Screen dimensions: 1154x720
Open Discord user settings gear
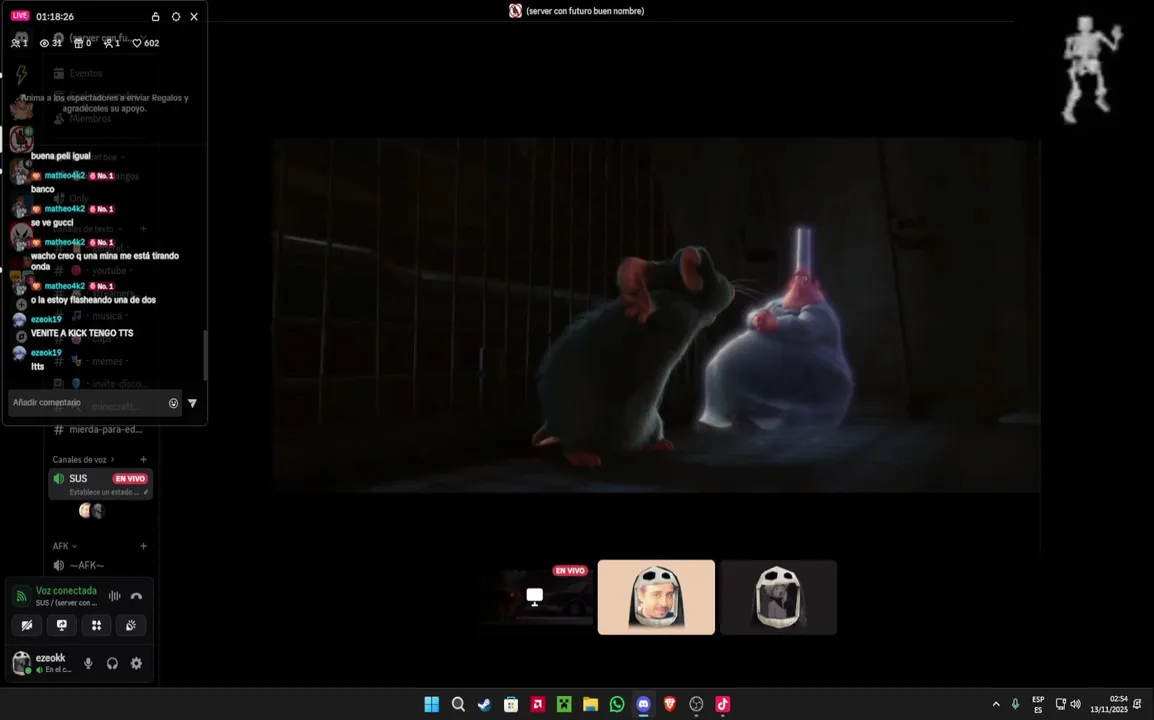pyautogui.click(x=136, y=663)
